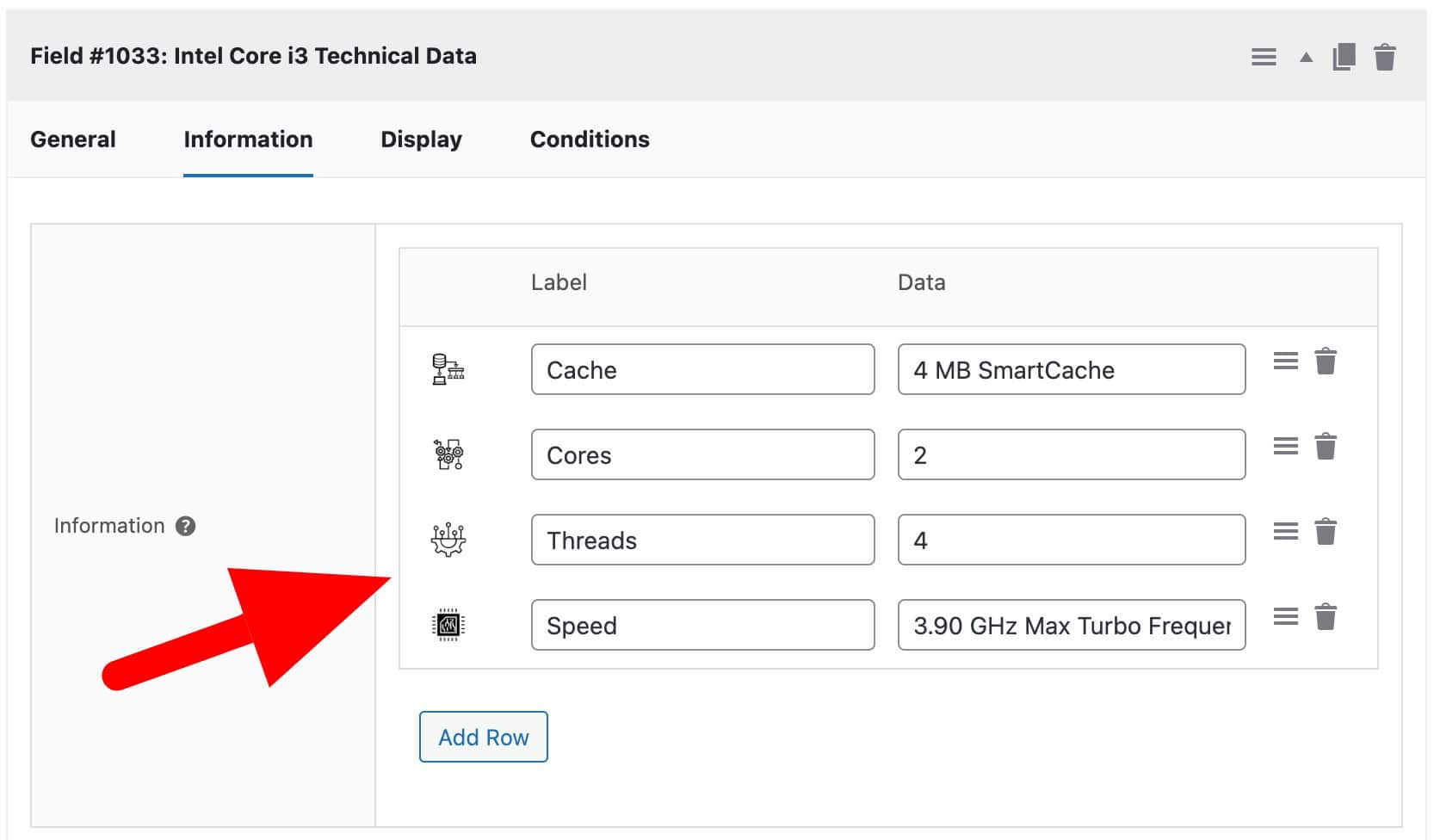Click the drag handle next to the Threads row

(1286, 531)
